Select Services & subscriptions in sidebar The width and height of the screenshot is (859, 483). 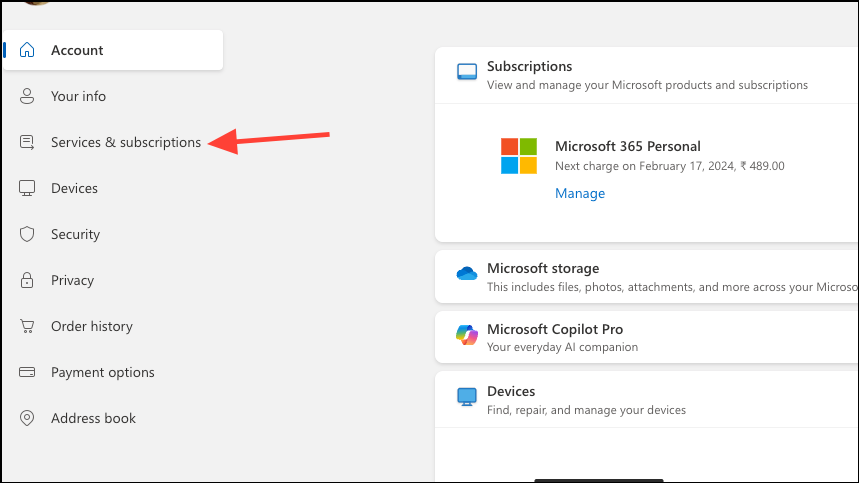[126, 142]
